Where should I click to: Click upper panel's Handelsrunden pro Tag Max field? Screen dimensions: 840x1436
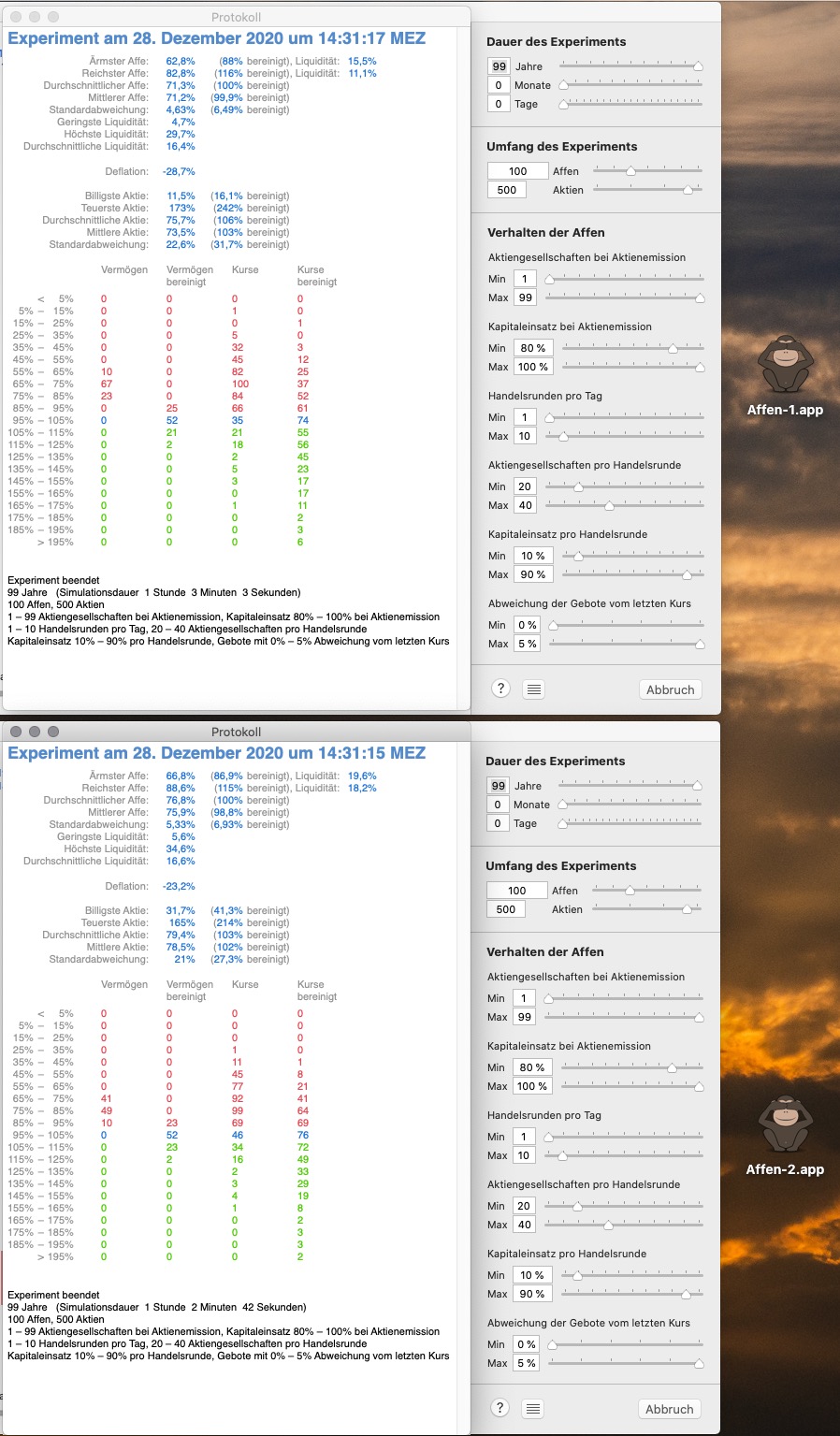tap(525, 436)
